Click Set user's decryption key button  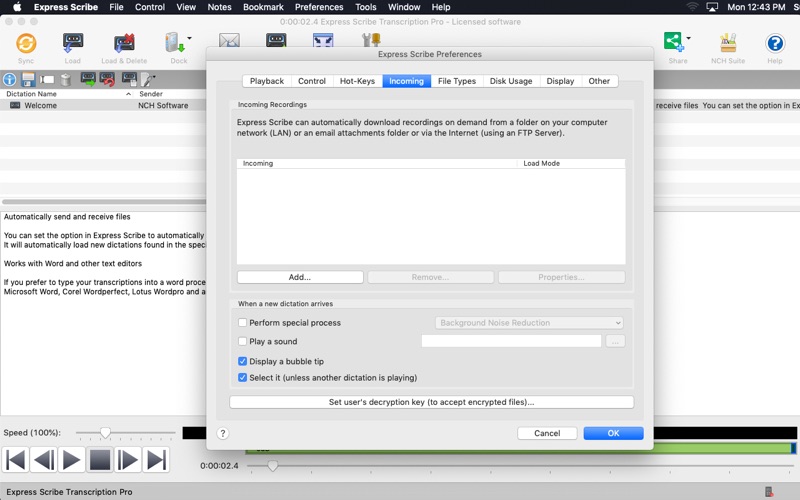[x=431, y=402]
